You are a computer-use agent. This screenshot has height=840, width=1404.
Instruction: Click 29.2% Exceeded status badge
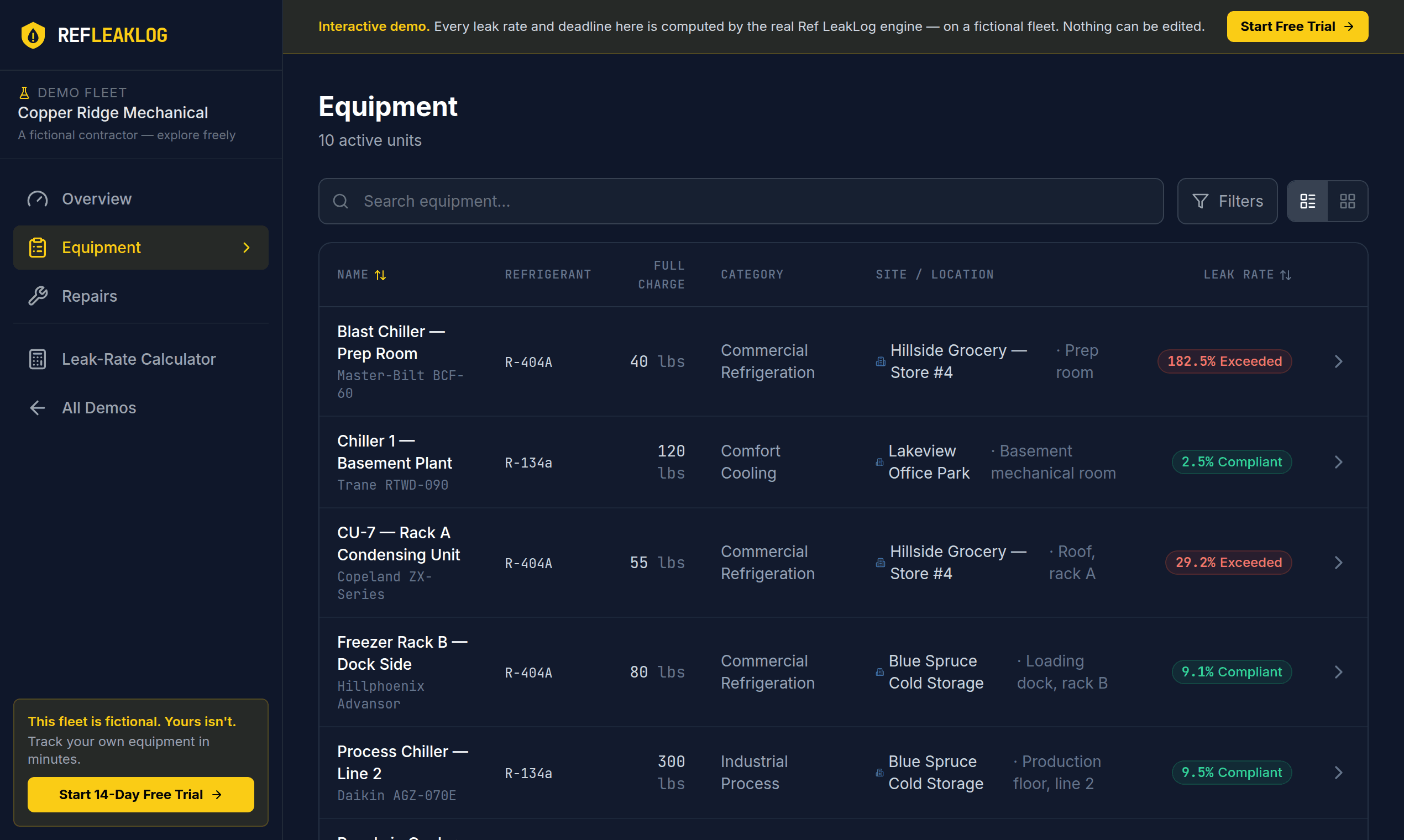pyautogui.click(x=1228, y=562)
